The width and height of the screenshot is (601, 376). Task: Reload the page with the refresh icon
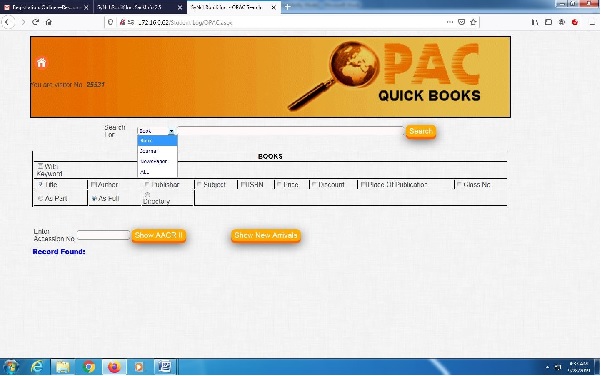point(36,22)
